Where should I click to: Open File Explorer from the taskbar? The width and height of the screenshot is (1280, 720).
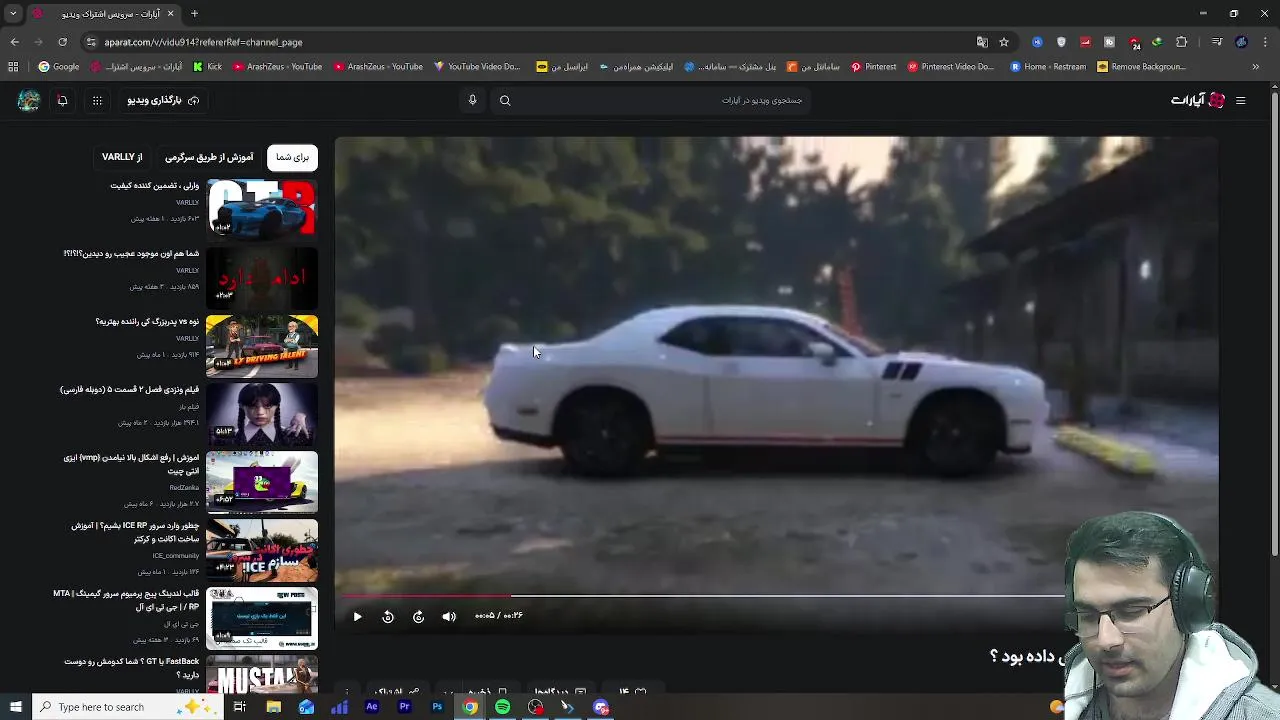coord(273,707)
